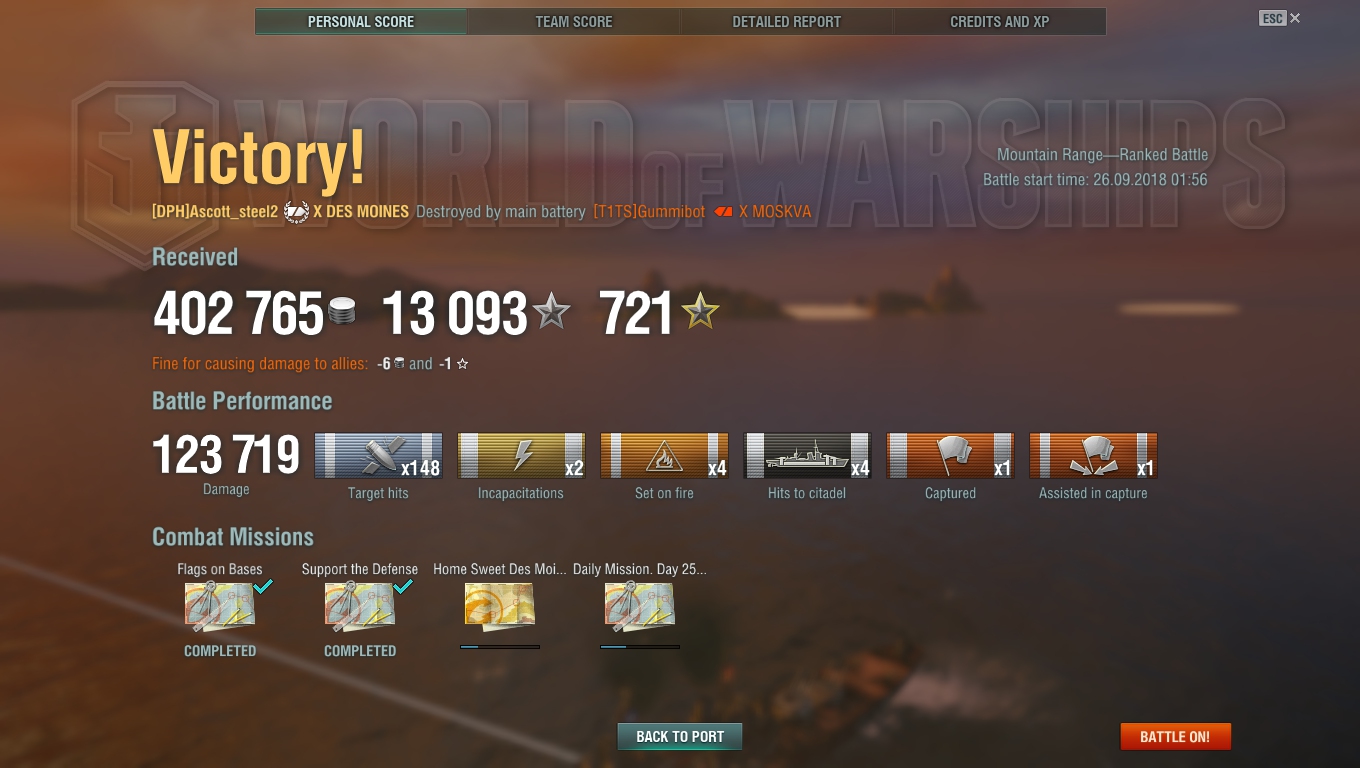This screenshot has height=768, width=1360.
Task: Select the Home Sweet Des Moines mission
Action: coord(500,606)
